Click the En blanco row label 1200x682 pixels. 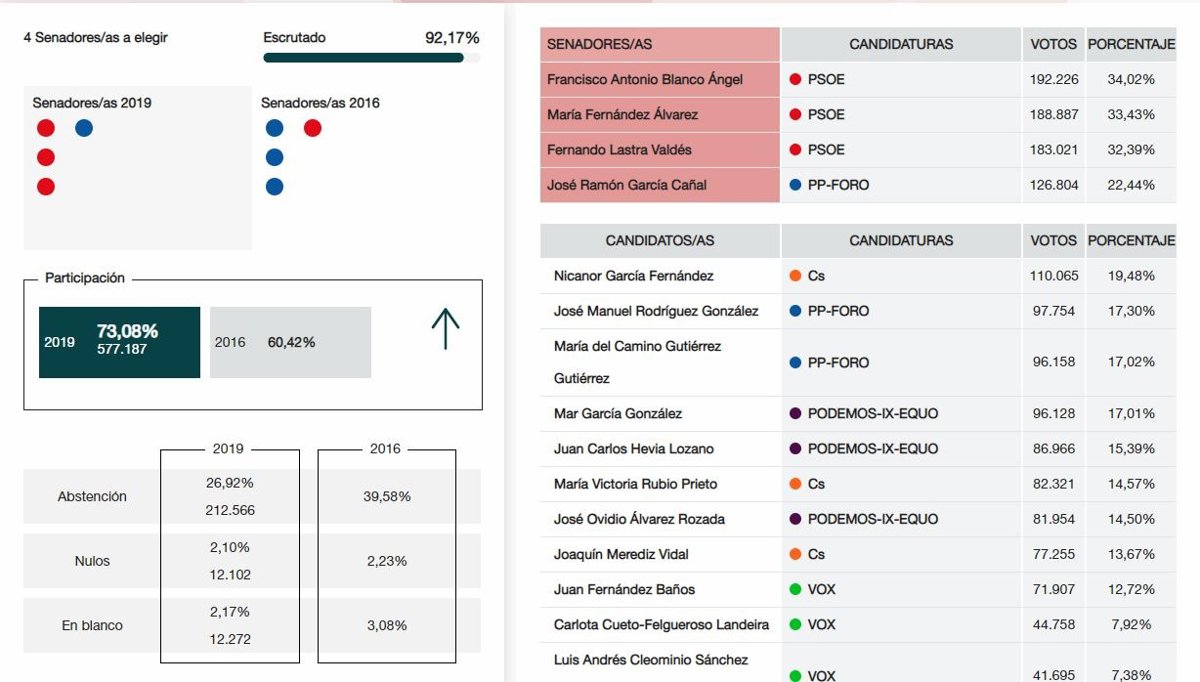92,626
